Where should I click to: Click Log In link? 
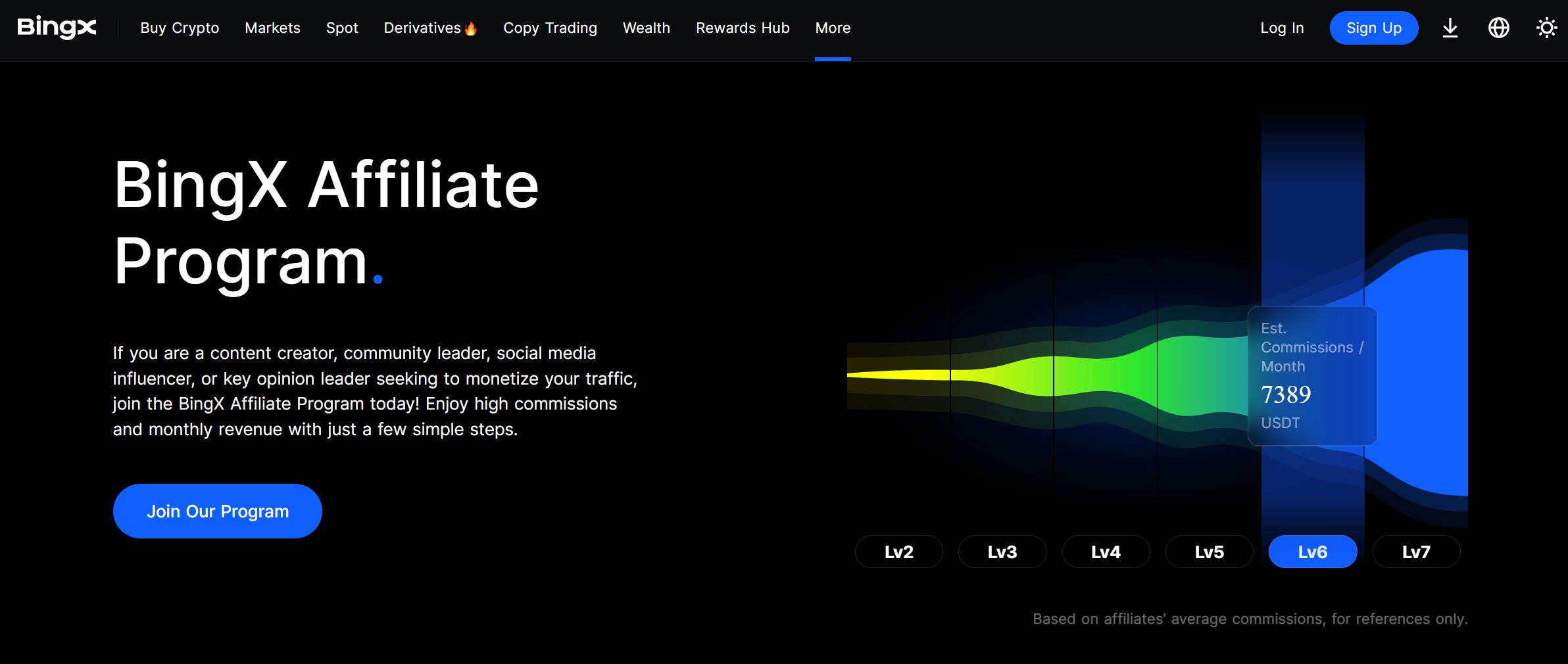(1282, 28)
